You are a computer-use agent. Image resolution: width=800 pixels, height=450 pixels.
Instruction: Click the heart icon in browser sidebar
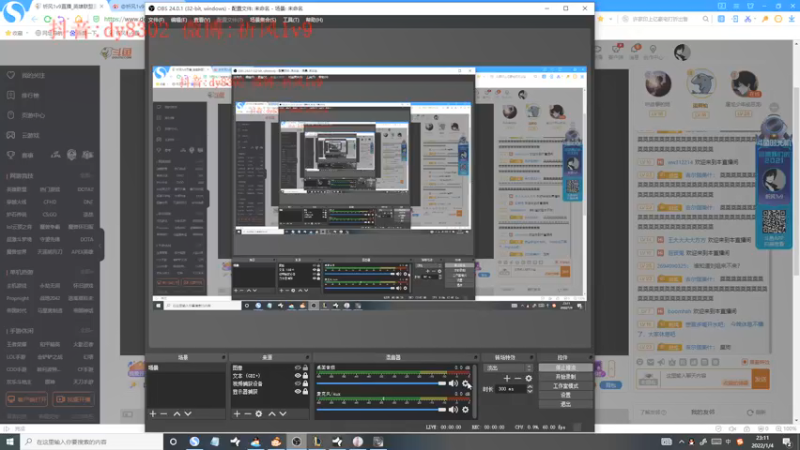[11, 75]
